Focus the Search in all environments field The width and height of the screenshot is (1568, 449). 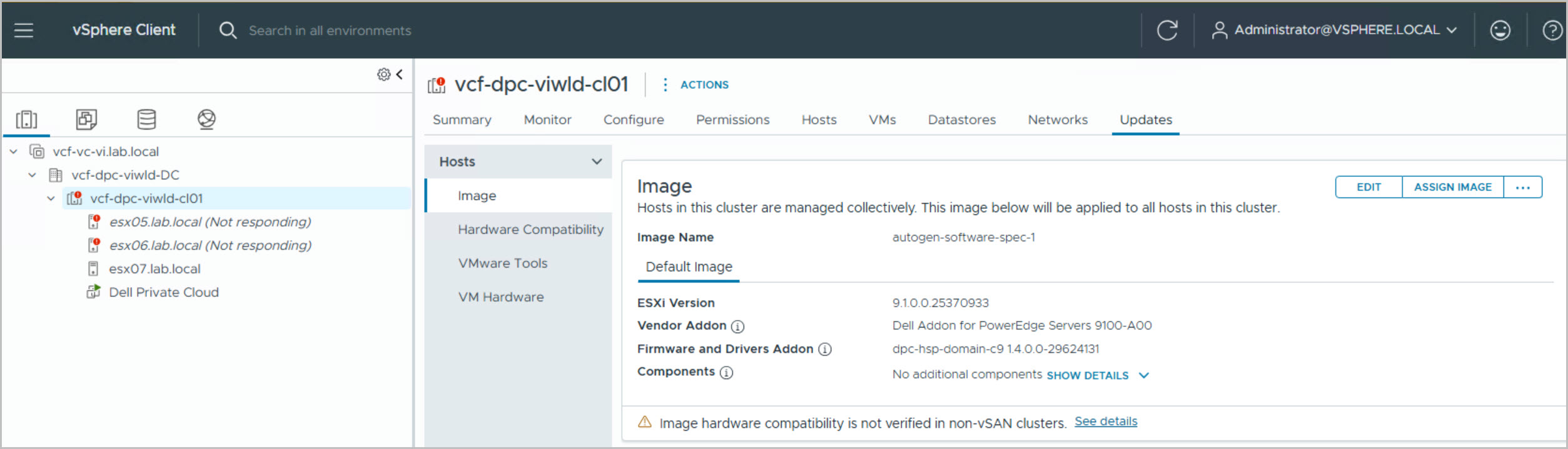pyautogui.click(x=330, y=30)
